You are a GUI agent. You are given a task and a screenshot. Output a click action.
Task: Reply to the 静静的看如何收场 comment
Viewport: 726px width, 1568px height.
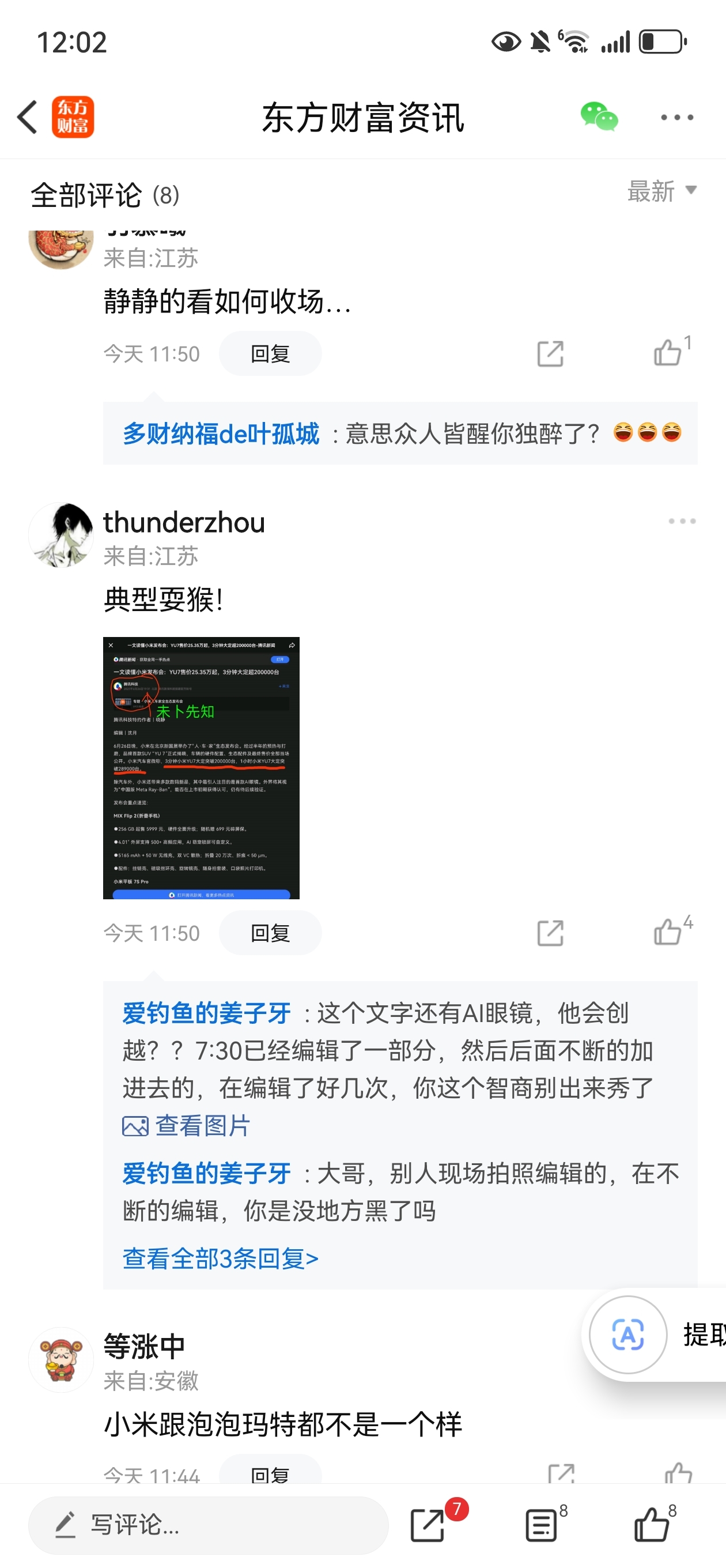pos(270,353)
